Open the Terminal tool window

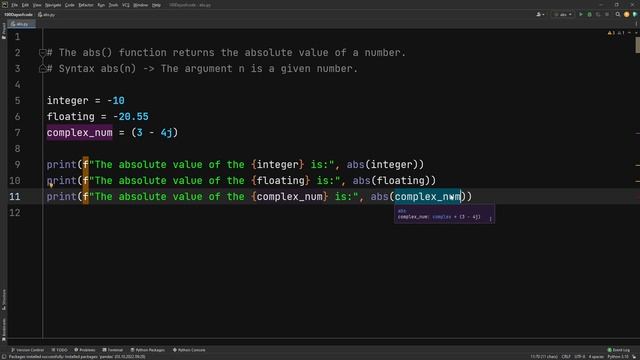click(112, 350)
